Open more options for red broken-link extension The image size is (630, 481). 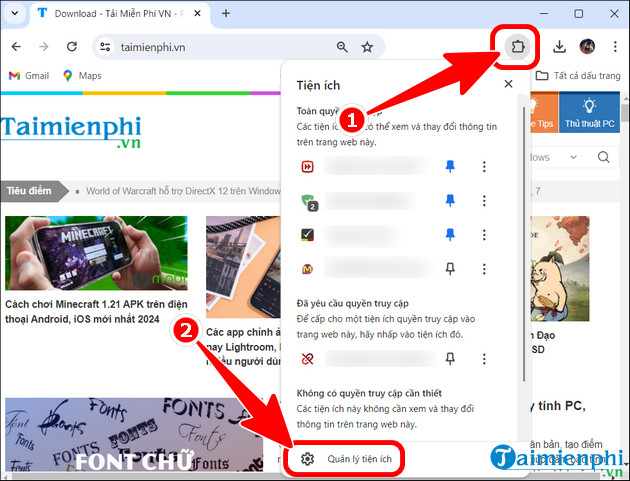click(484, 358)
